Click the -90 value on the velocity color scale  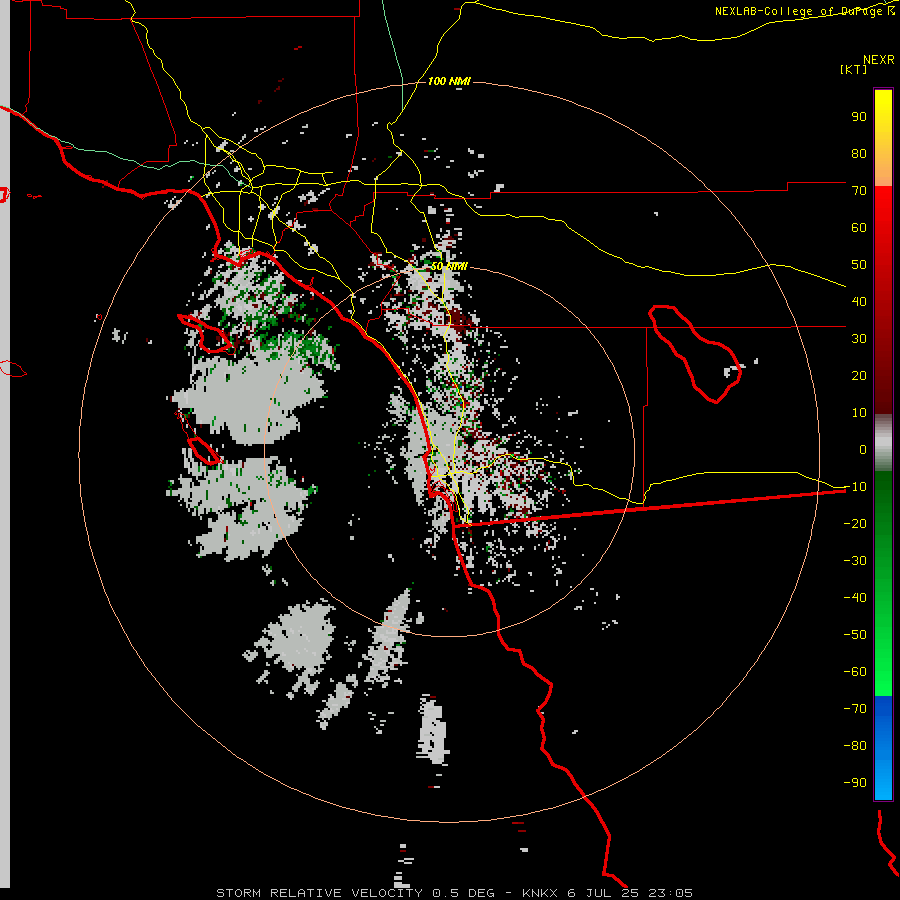(x=855, y=783)
